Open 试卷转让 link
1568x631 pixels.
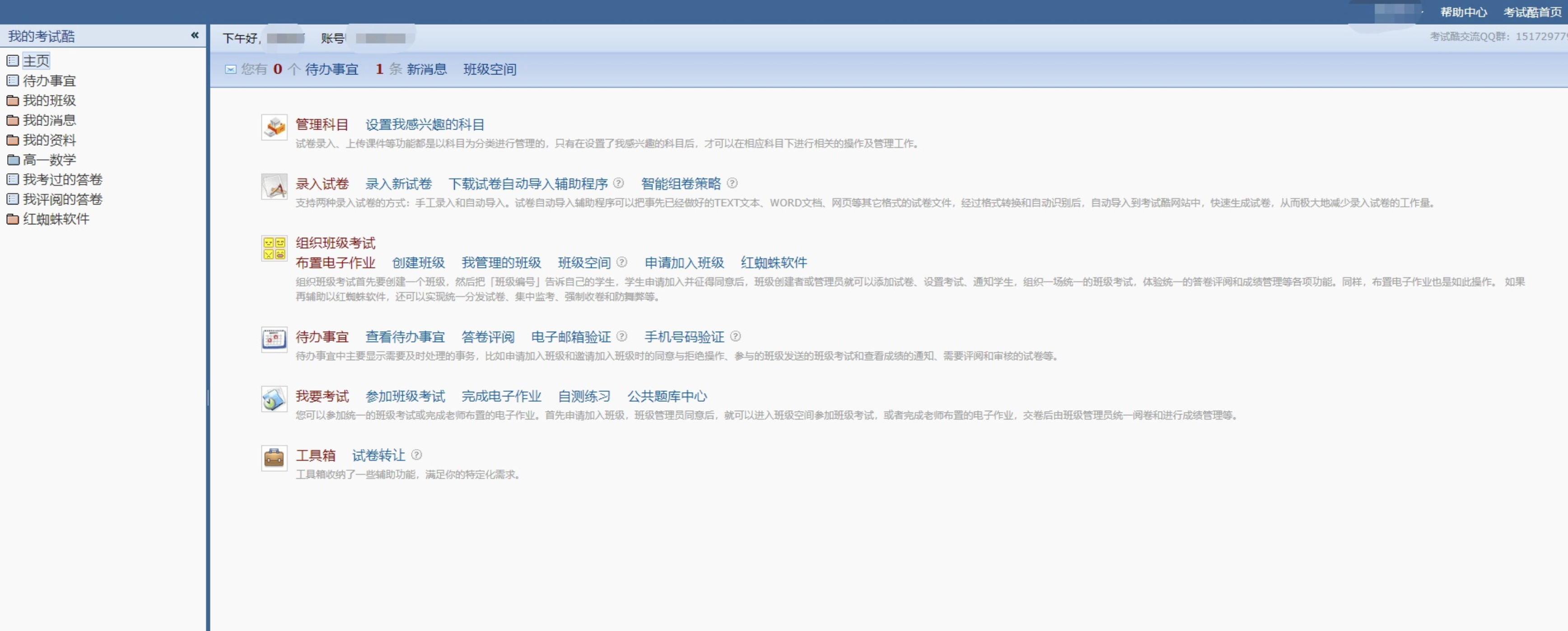click(378, 455)
